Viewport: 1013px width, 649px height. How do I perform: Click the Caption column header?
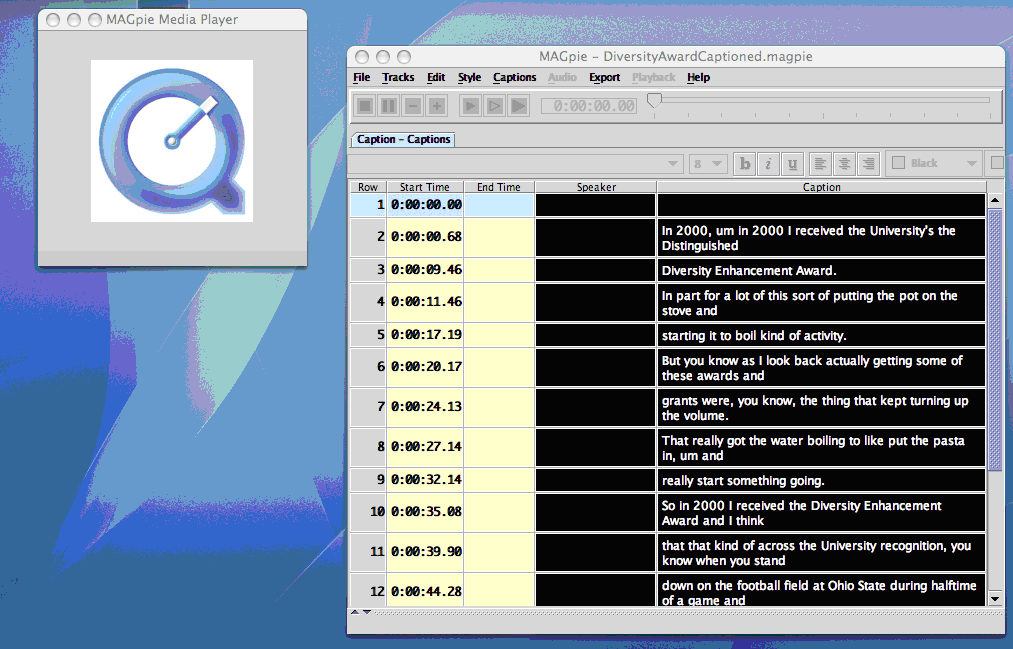coord(822,187)
